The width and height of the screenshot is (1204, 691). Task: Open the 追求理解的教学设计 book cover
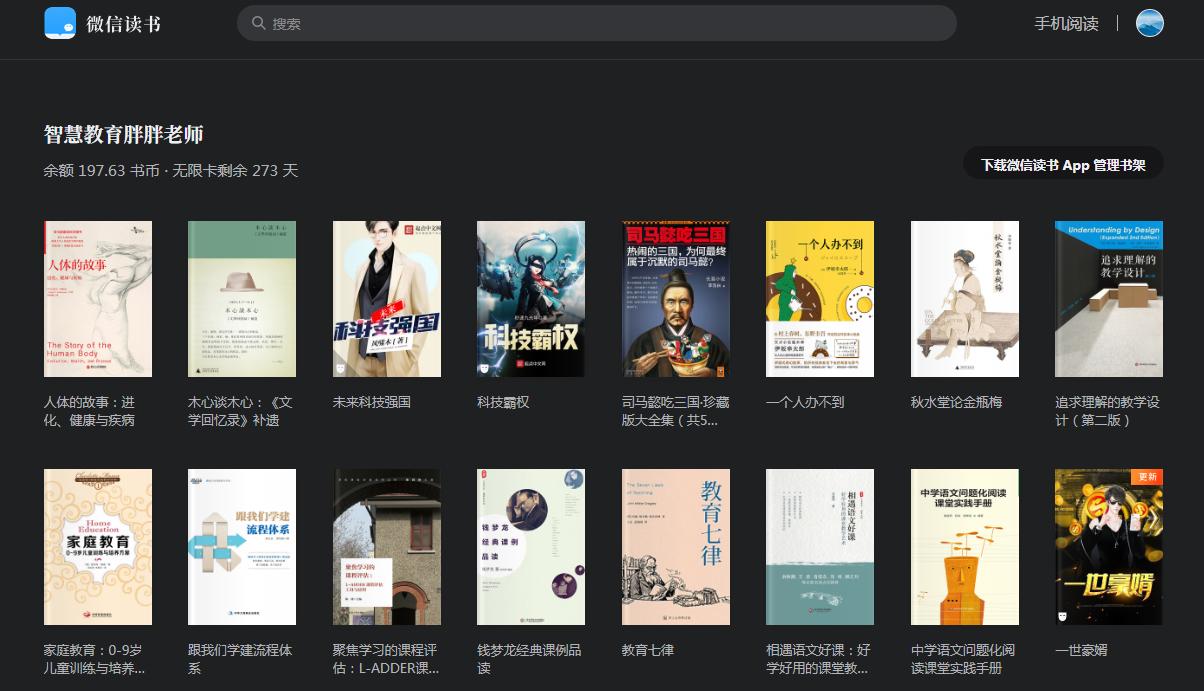(x=1108, y=298)
